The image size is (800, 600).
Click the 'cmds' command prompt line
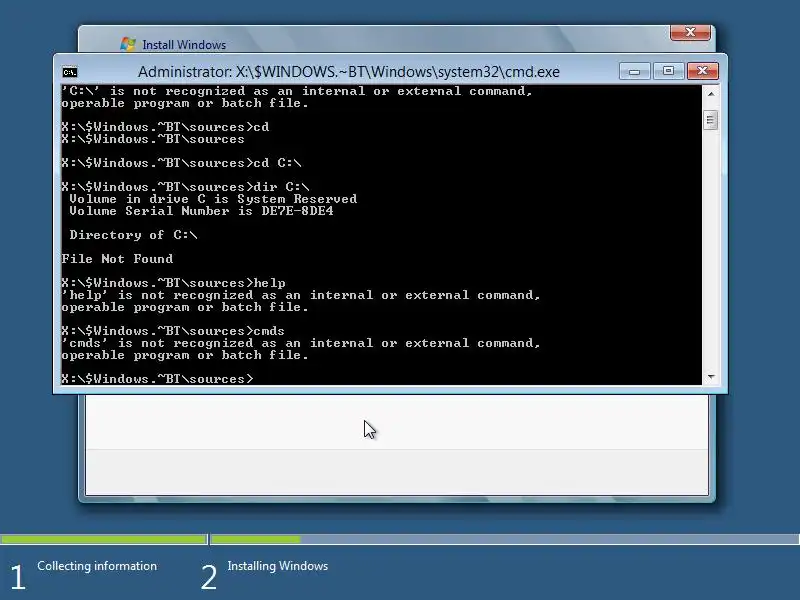173,331
